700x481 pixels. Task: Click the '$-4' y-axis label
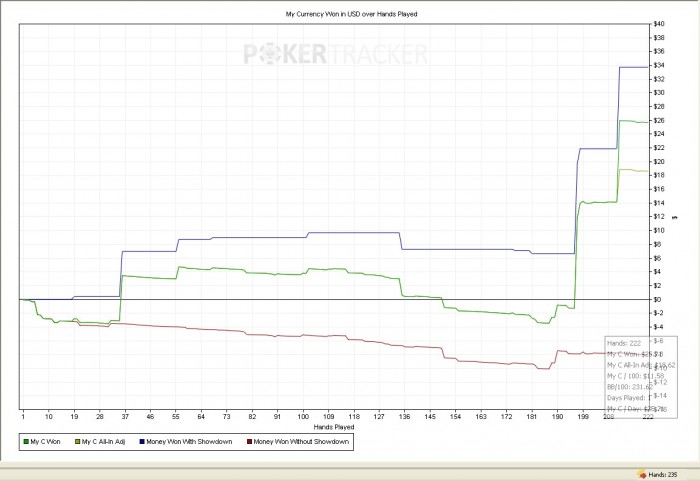point(658,327)
